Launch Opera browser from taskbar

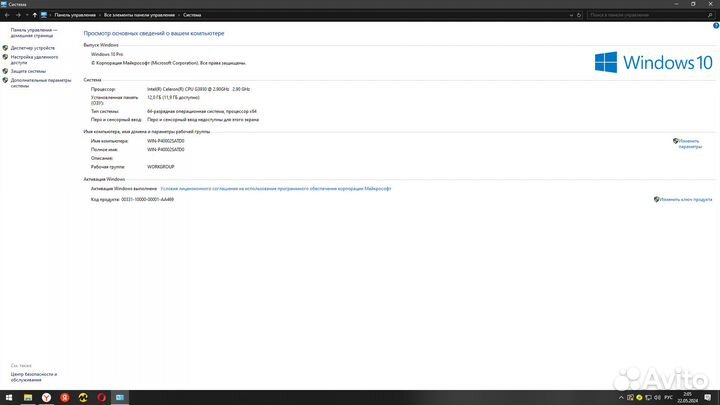coord(101,398)
